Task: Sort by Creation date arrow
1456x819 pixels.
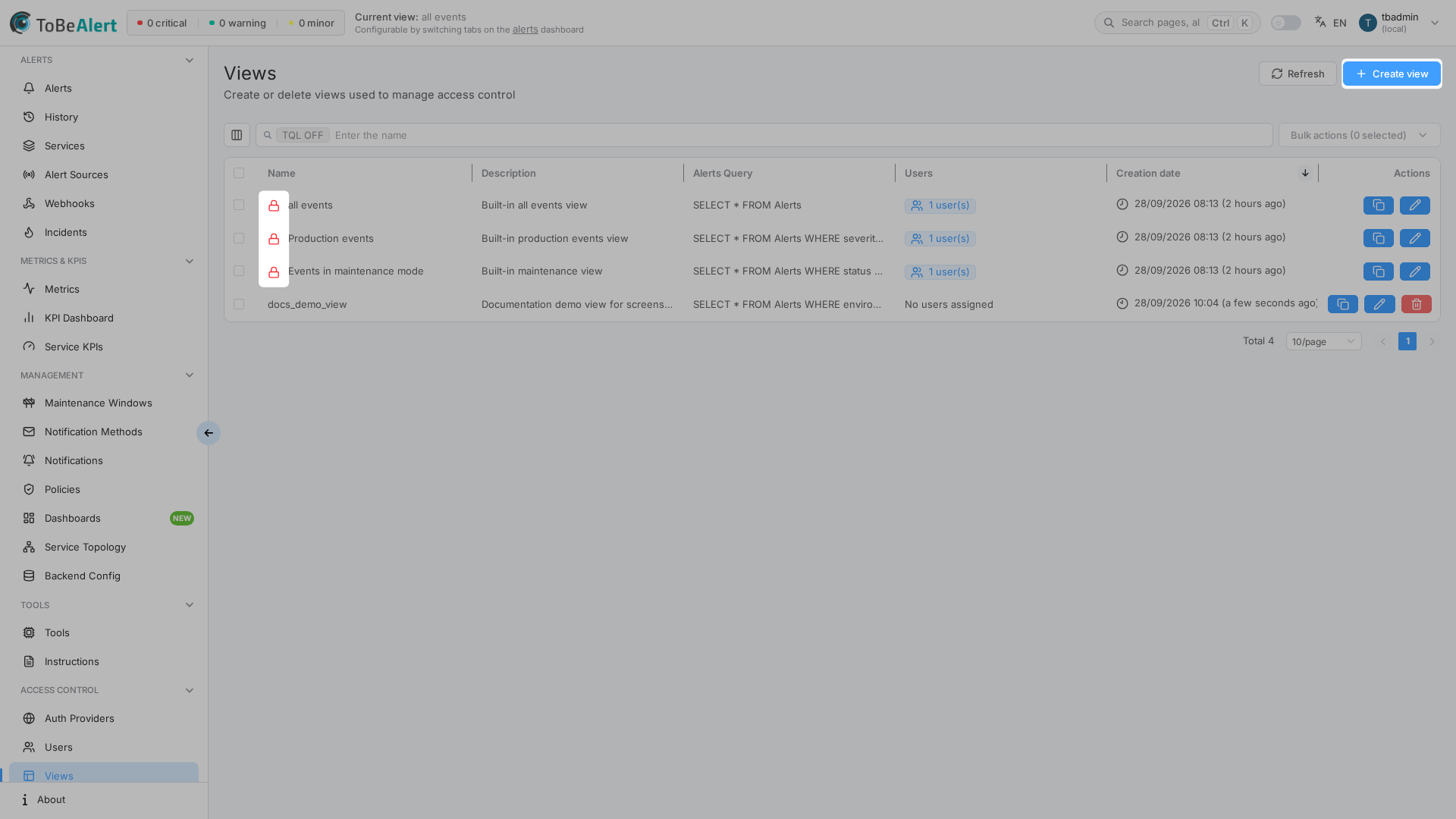Action: click(x=1305, y=173)
